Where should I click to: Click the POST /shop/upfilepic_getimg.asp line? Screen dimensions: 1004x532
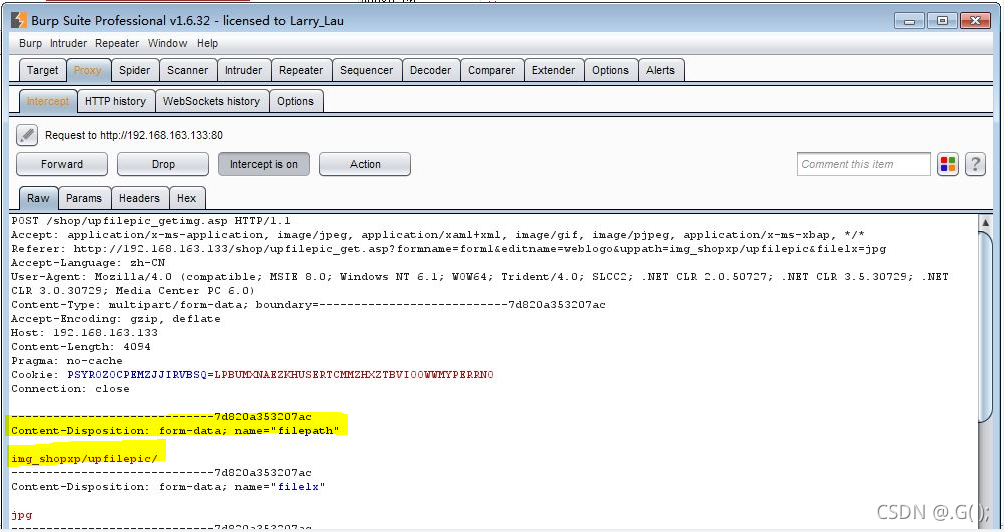click(x=150, y=221)
